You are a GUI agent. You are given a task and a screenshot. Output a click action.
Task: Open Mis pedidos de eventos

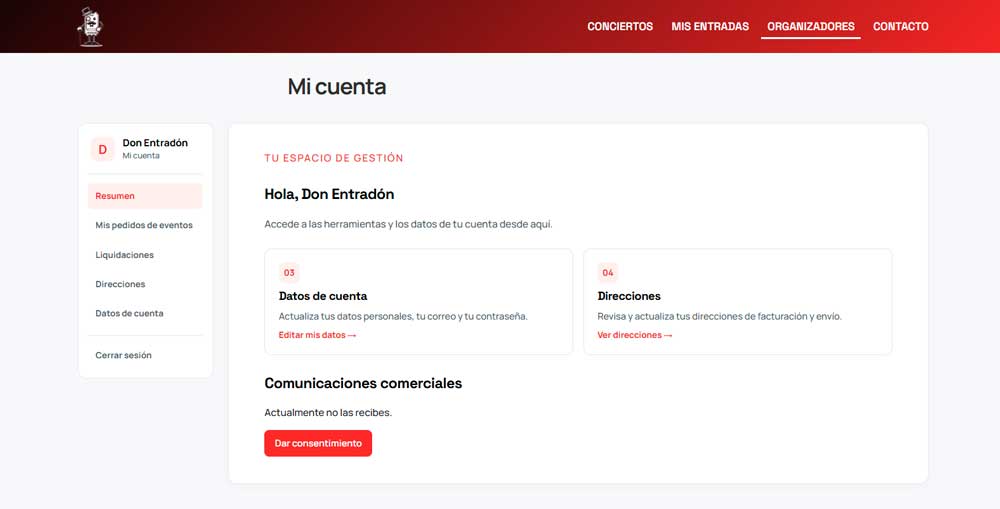point(145,225)
